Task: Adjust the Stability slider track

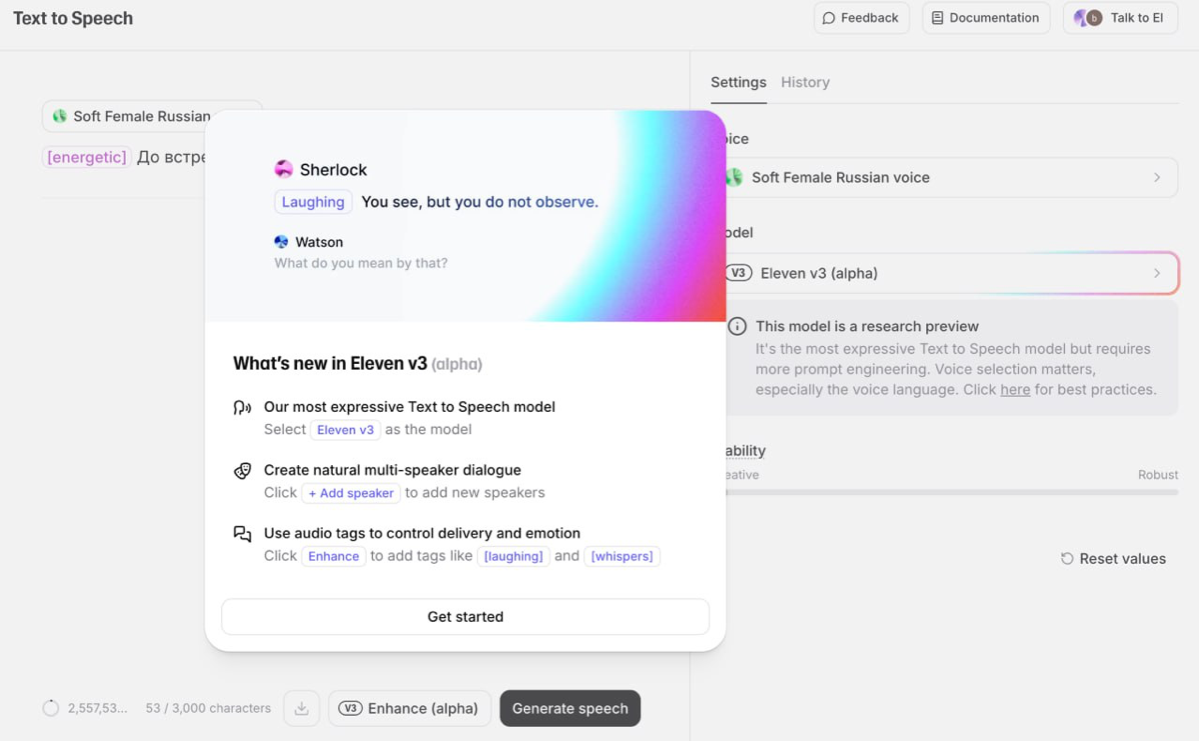Action: 951,492
